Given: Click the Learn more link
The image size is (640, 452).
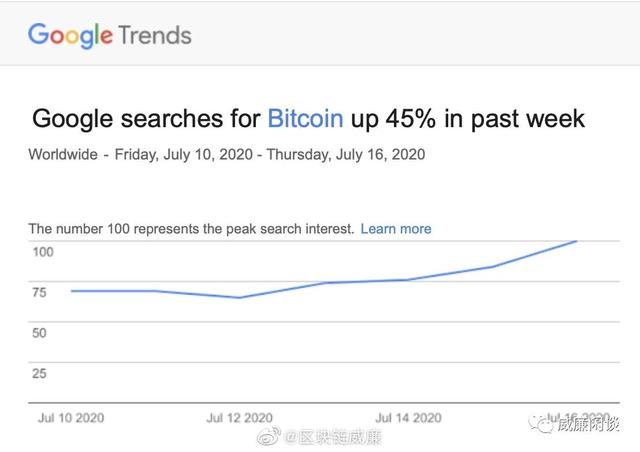Looking at the screenshot, I should point(397,229).
